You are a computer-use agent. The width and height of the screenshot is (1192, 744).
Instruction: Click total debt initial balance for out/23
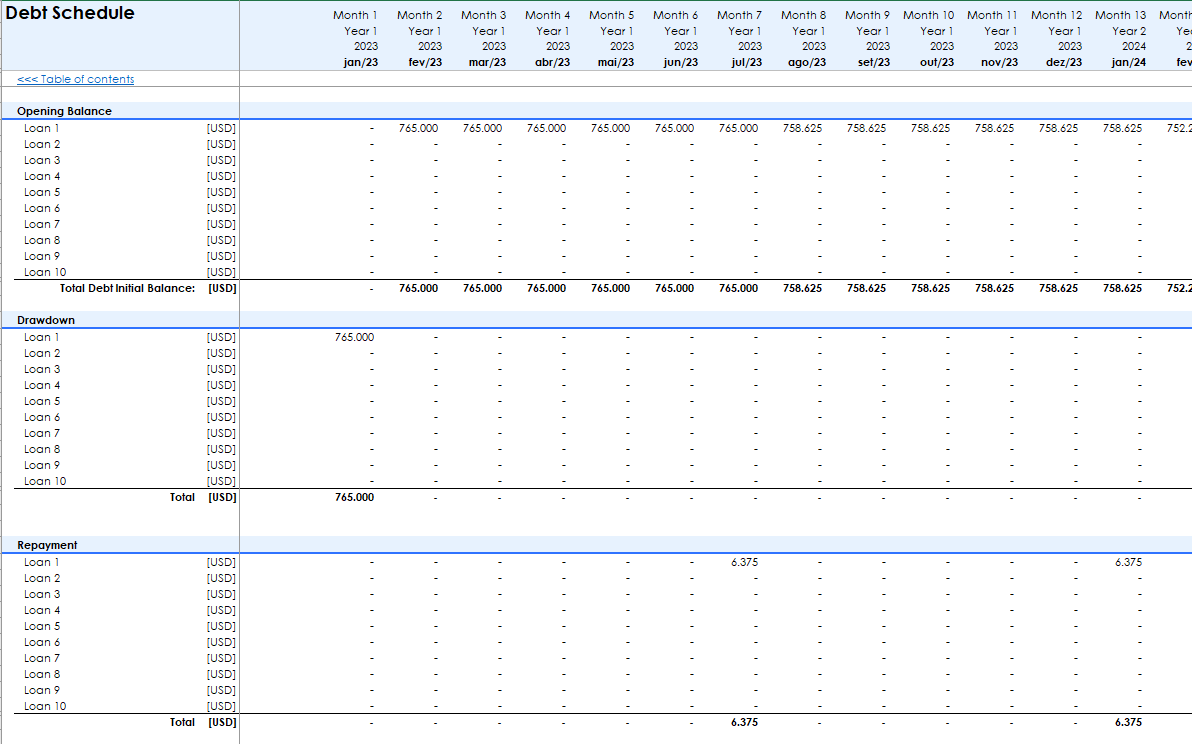[930, 288]
